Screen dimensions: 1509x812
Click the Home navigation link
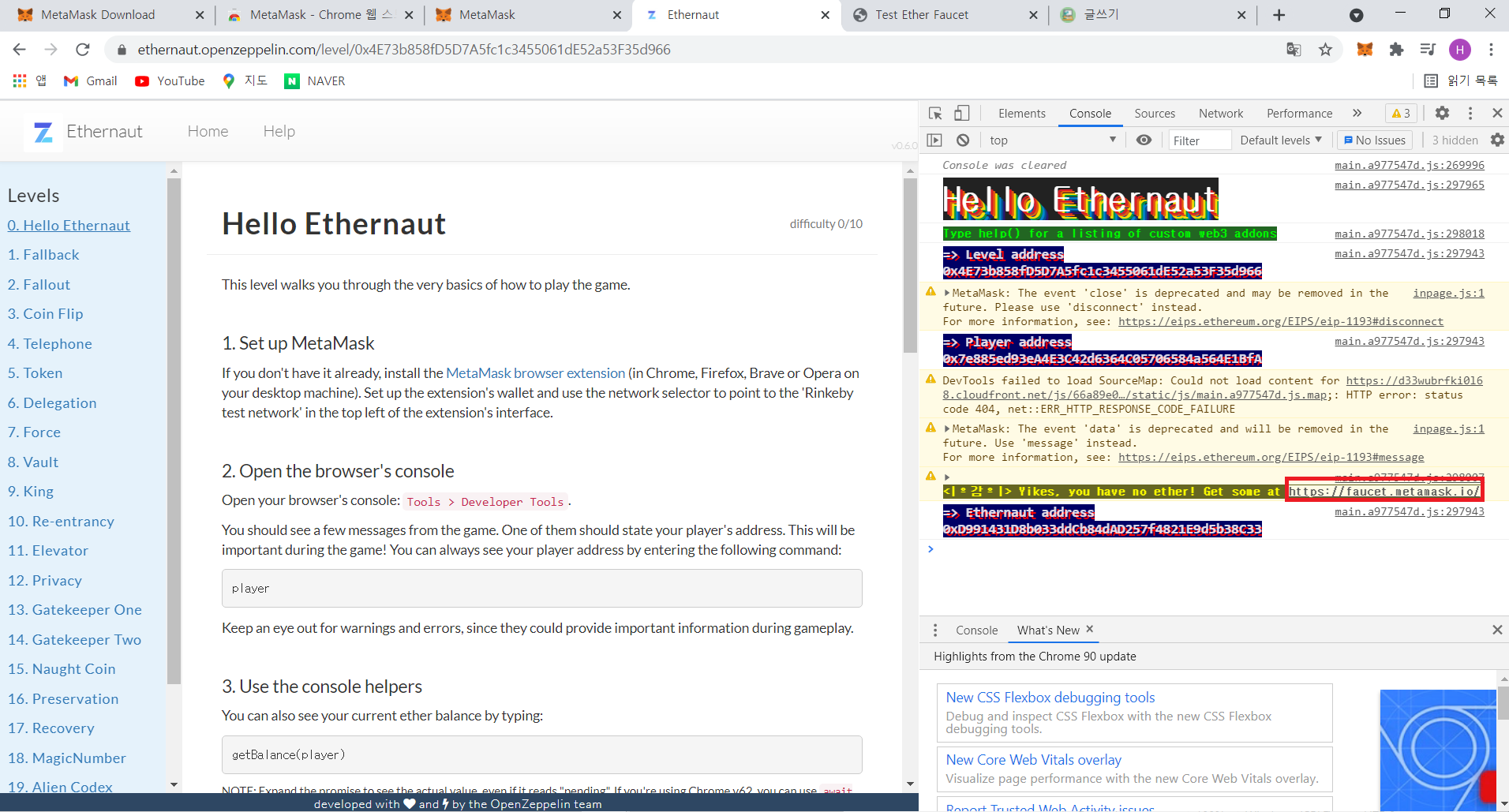pos(208,132)
